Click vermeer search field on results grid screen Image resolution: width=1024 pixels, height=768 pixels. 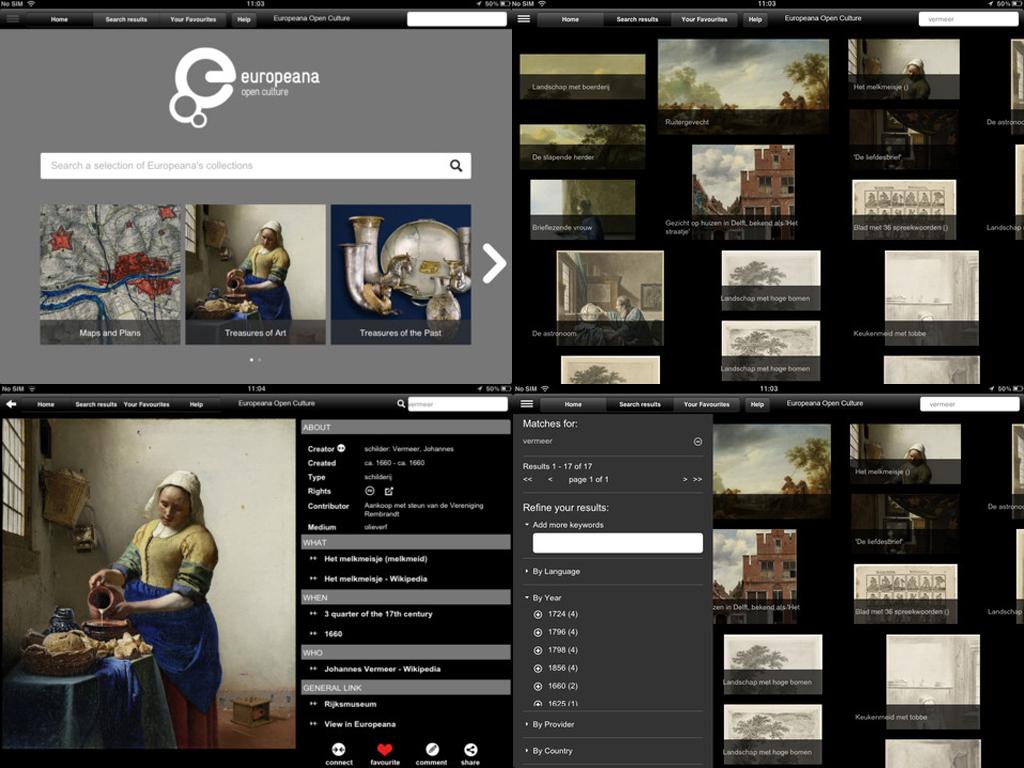coord(968,19)
